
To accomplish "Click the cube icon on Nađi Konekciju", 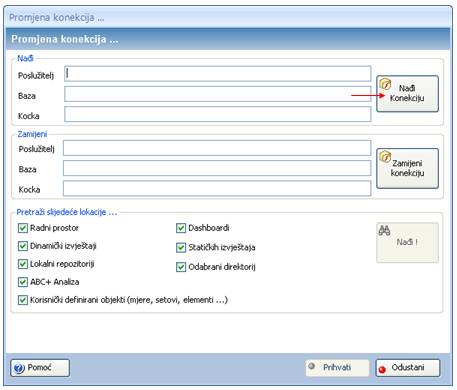I will (x=385, y=84).
